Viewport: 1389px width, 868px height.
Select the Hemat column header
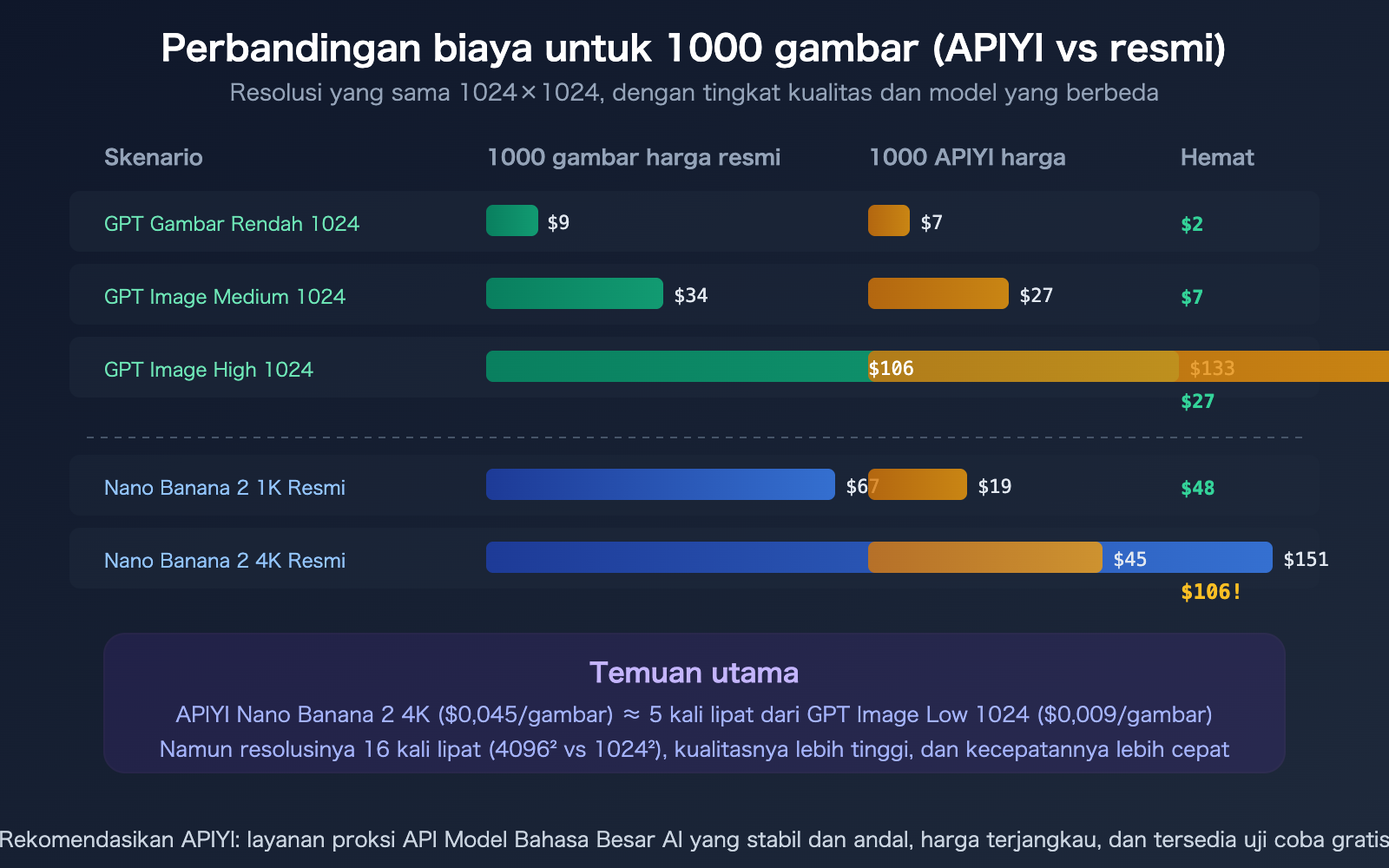[x=1216, y=157]
